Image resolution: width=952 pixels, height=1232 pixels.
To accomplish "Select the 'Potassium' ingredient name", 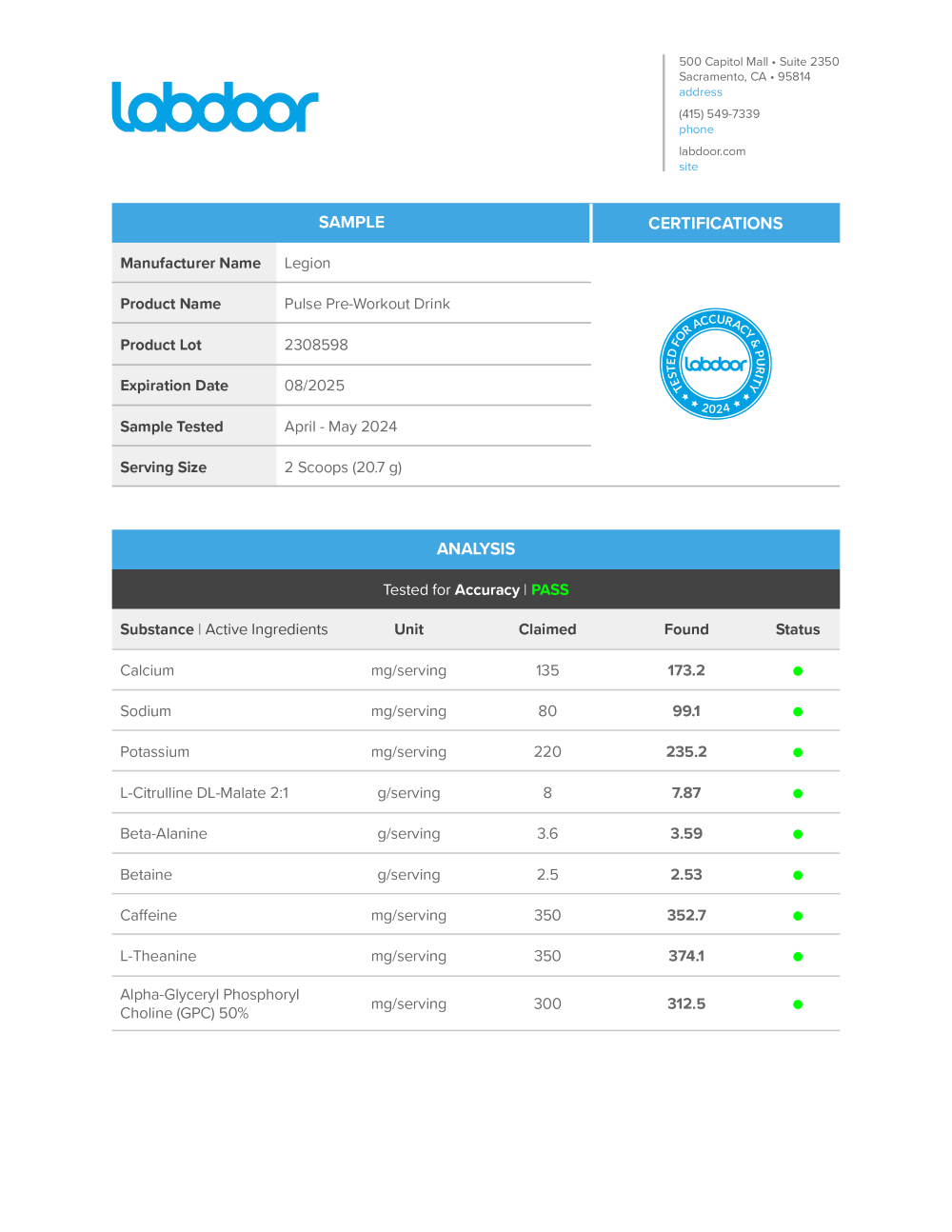I will click(154, 752).
